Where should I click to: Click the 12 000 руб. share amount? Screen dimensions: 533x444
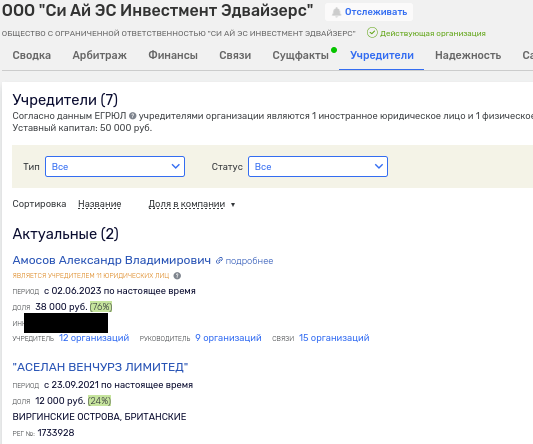(60, 401)
